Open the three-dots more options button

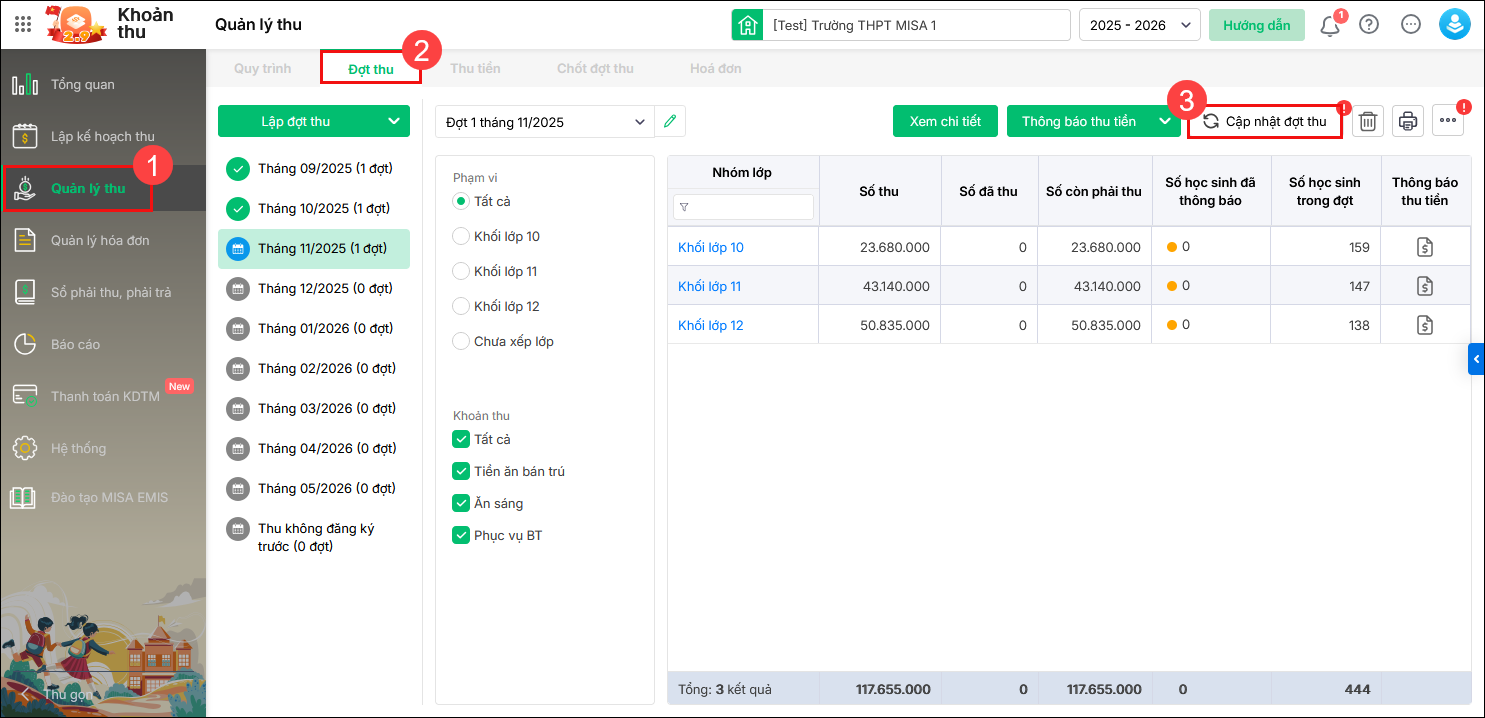click(x=1447, y=121)
